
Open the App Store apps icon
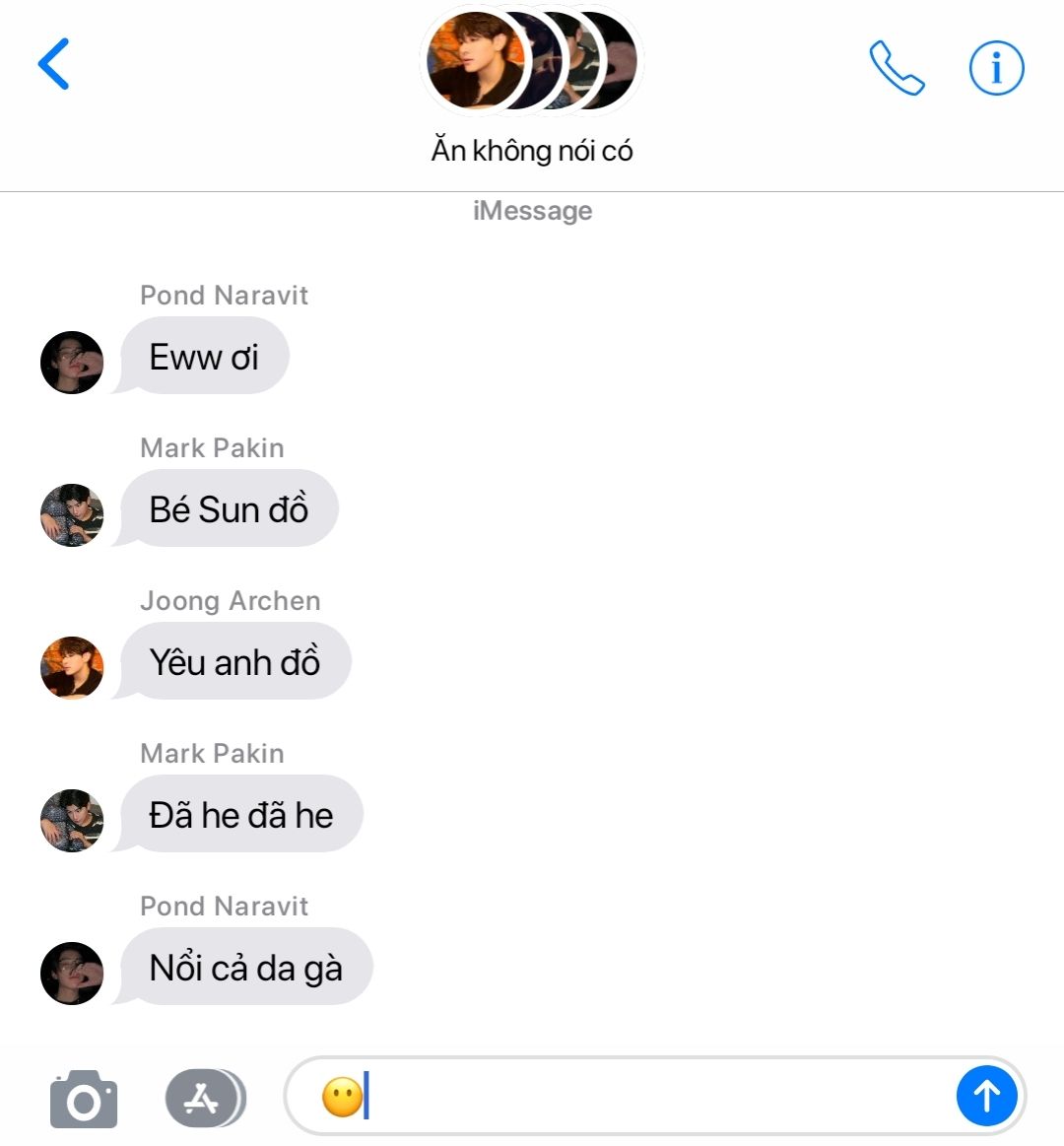click(205, 1098)
